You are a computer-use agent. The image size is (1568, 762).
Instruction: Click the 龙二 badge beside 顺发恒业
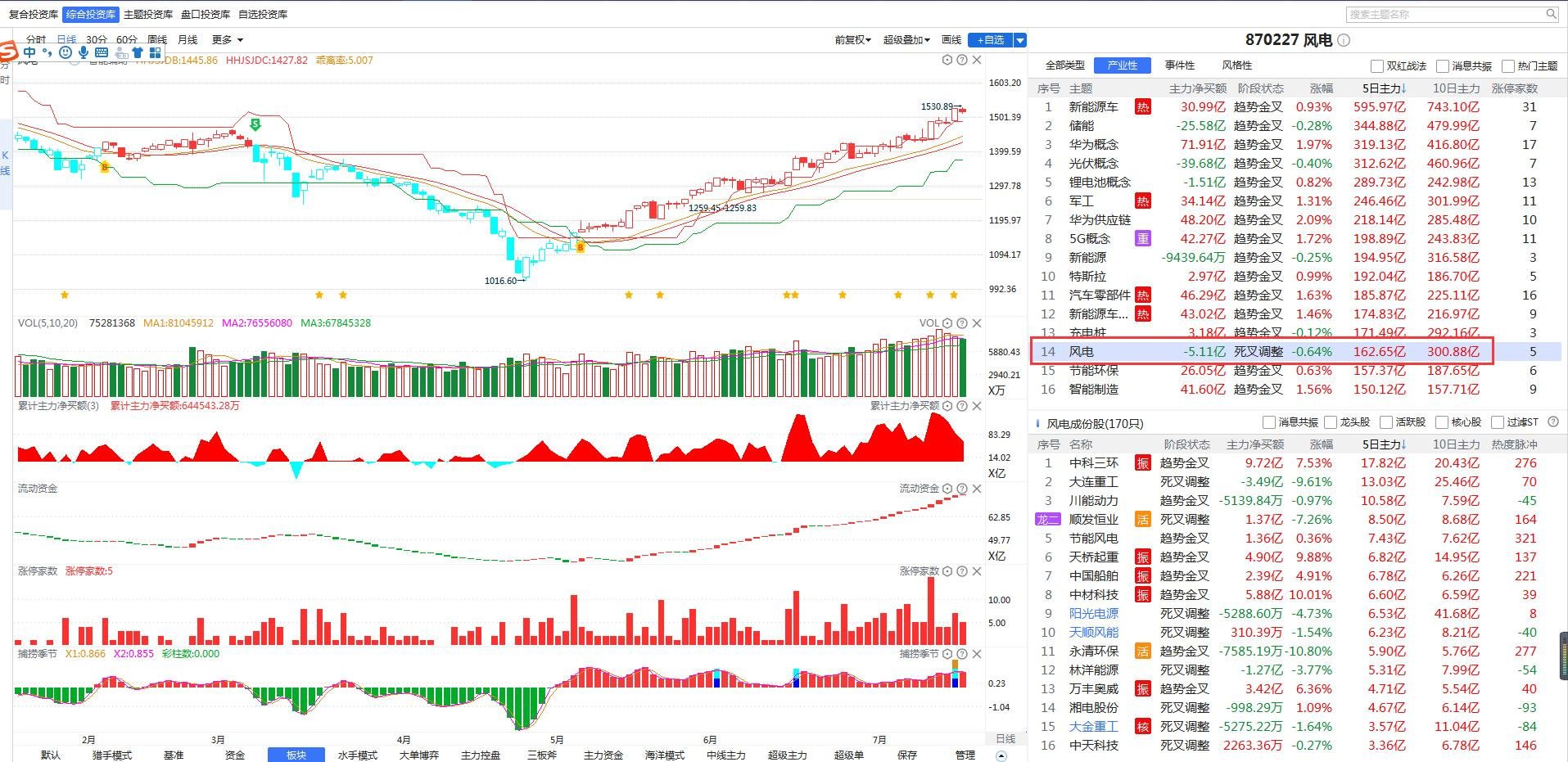1048,520
